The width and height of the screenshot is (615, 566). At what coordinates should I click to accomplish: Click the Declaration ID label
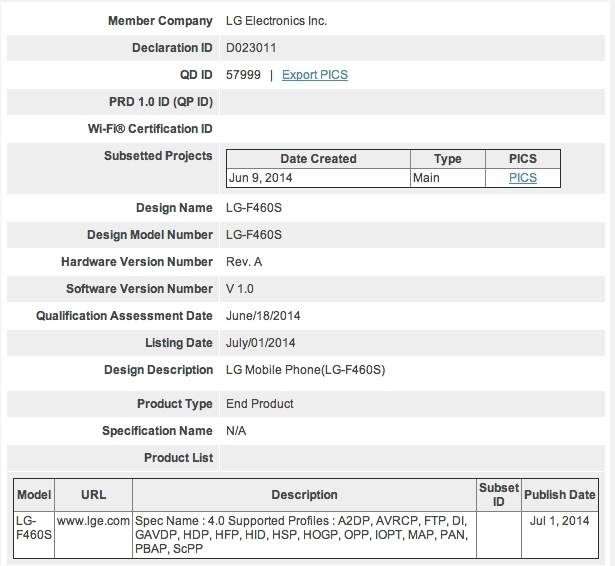click(x=172, y=48)
